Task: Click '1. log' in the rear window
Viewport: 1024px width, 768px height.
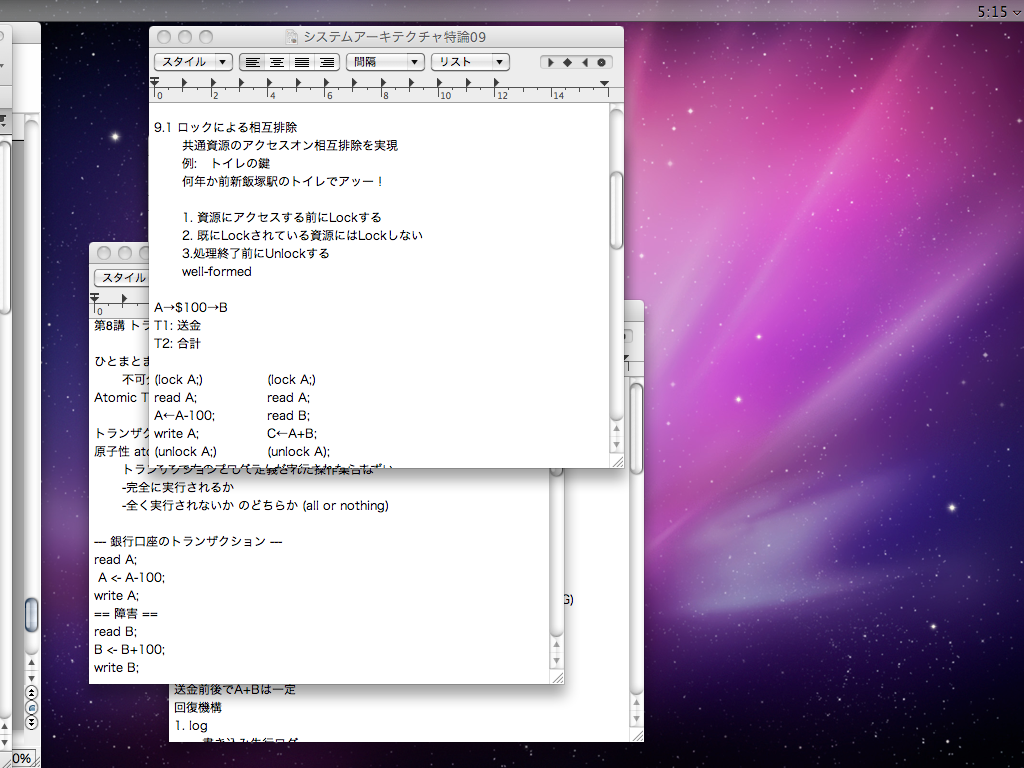Action: pos(191,726)
